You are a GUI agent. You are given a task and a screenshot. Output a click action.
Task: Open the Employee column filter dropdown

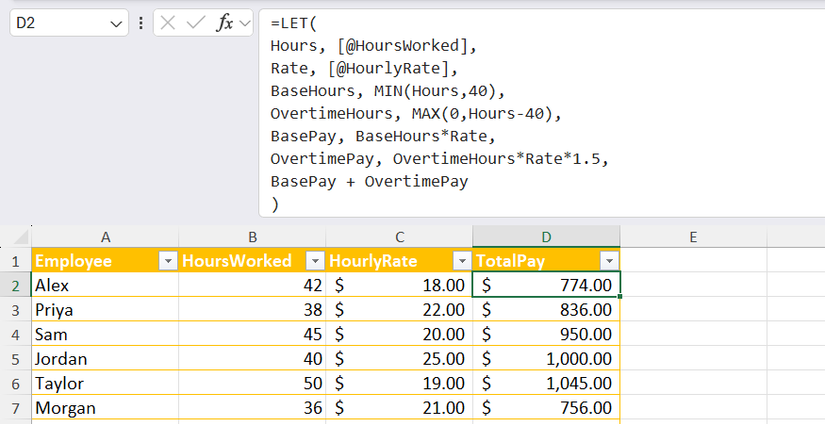click(168, 260)
